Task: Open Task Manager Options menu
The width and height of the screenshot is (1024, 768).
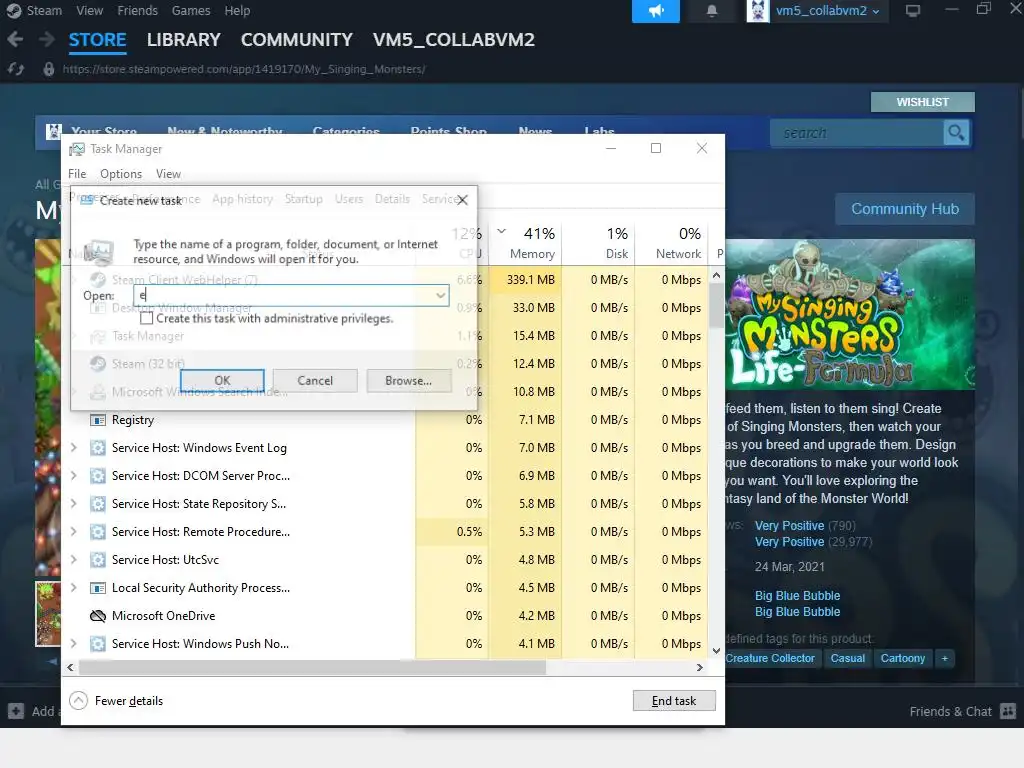Action: coord(121,174)
